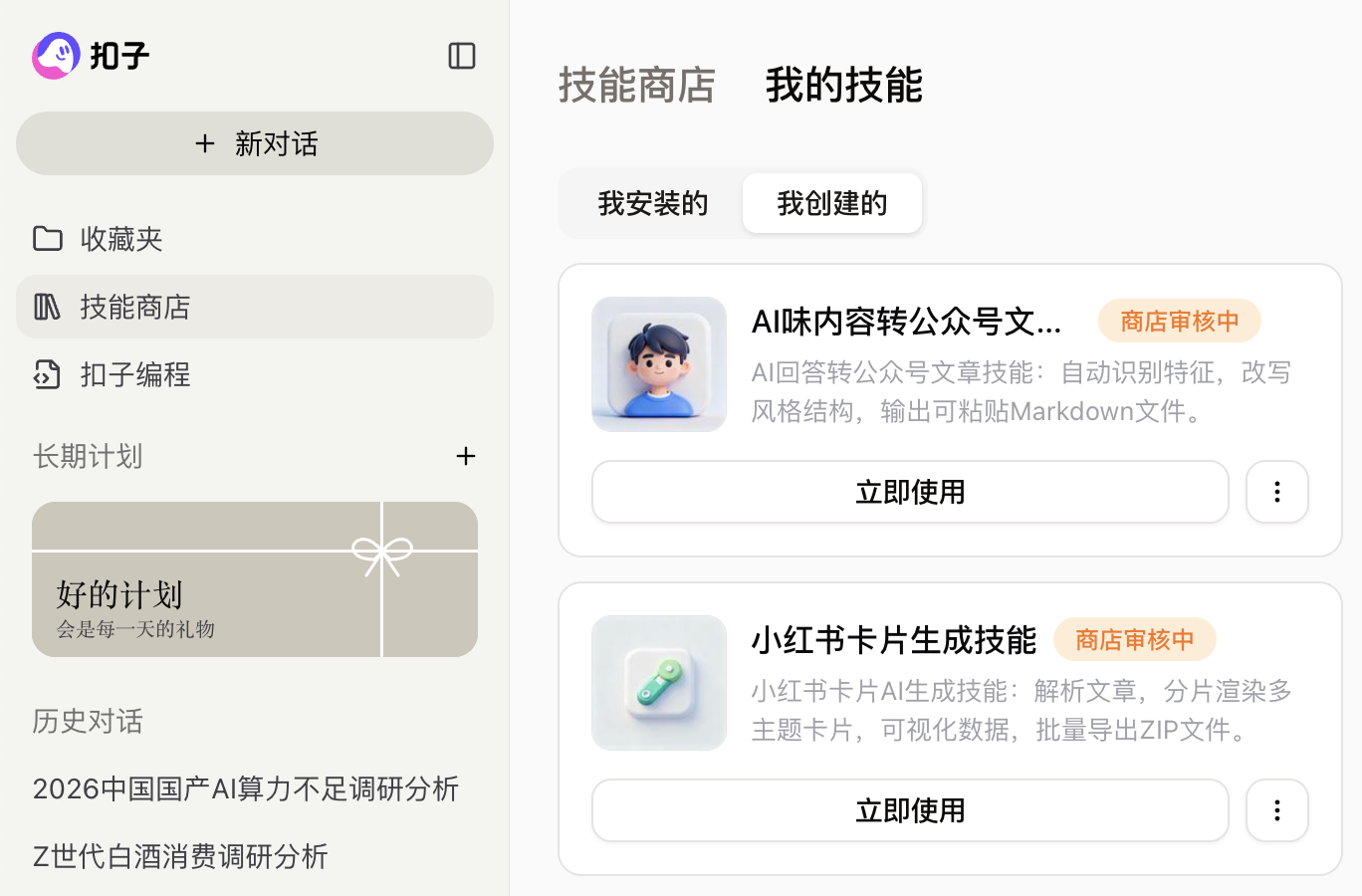Screen dimensions: 1362x896
Task: Open 扣子编程 code icon
Action: click(48, 374)
